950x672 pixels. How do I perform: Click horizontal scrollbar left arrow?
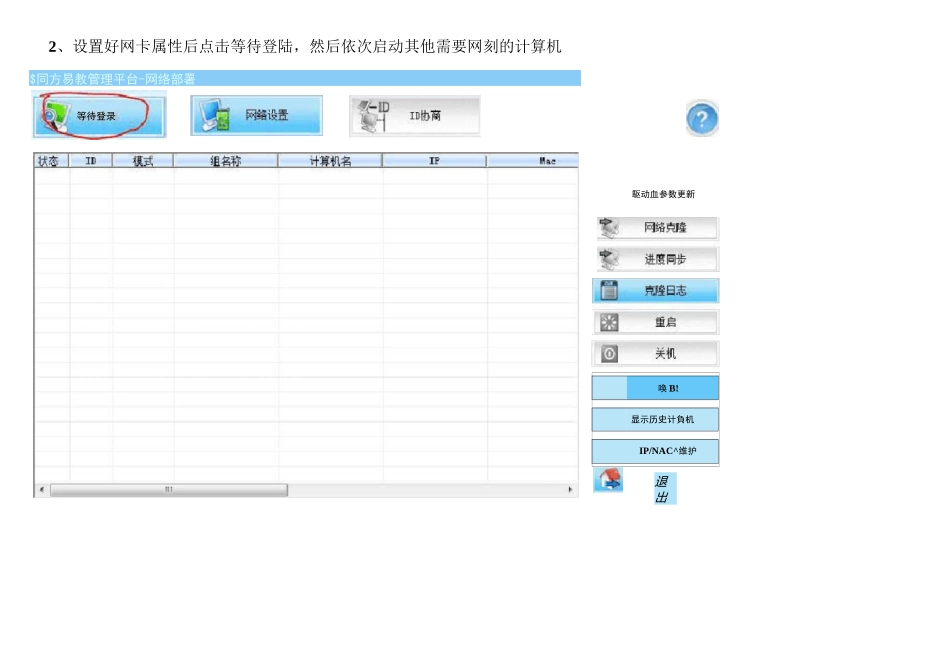point(42,490)
